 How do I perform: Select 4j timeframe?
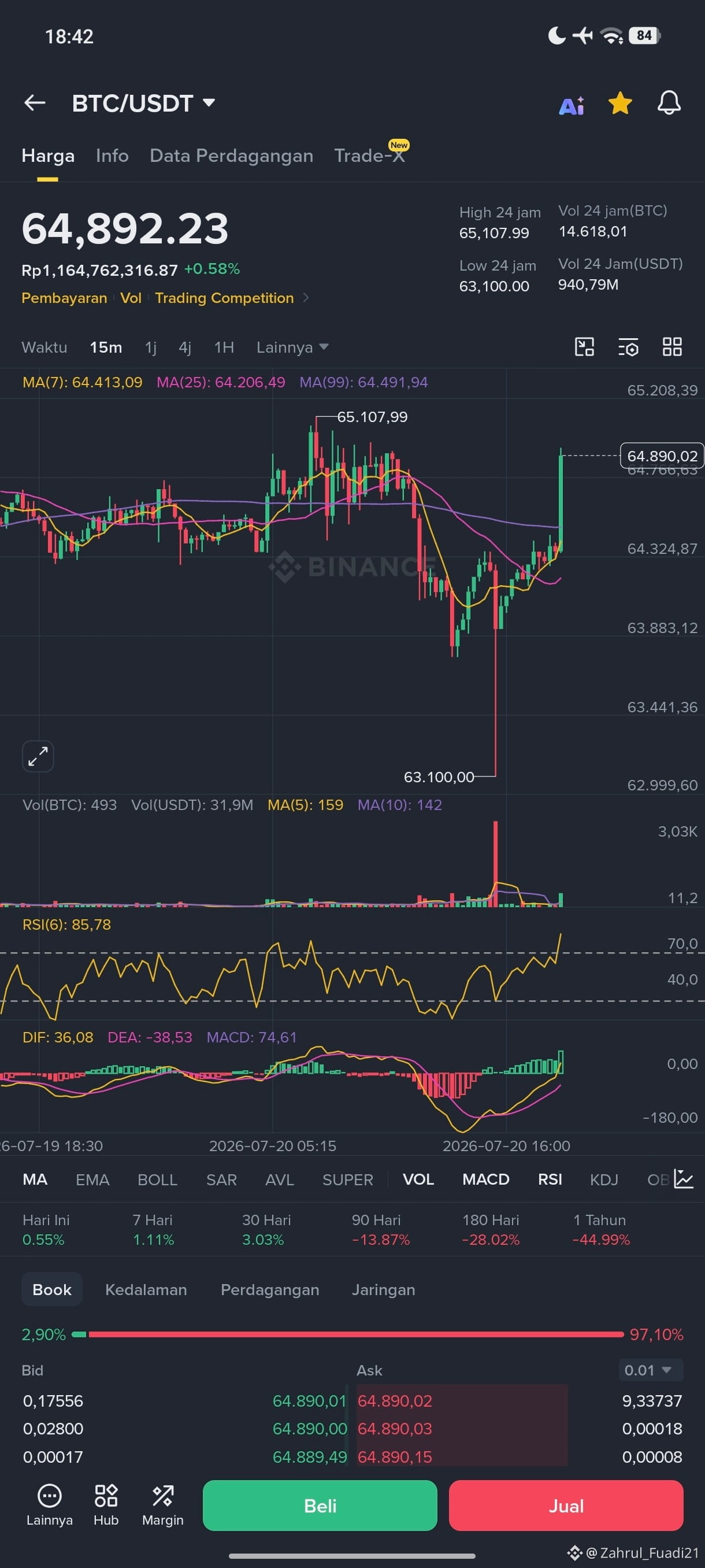[185, 347]
